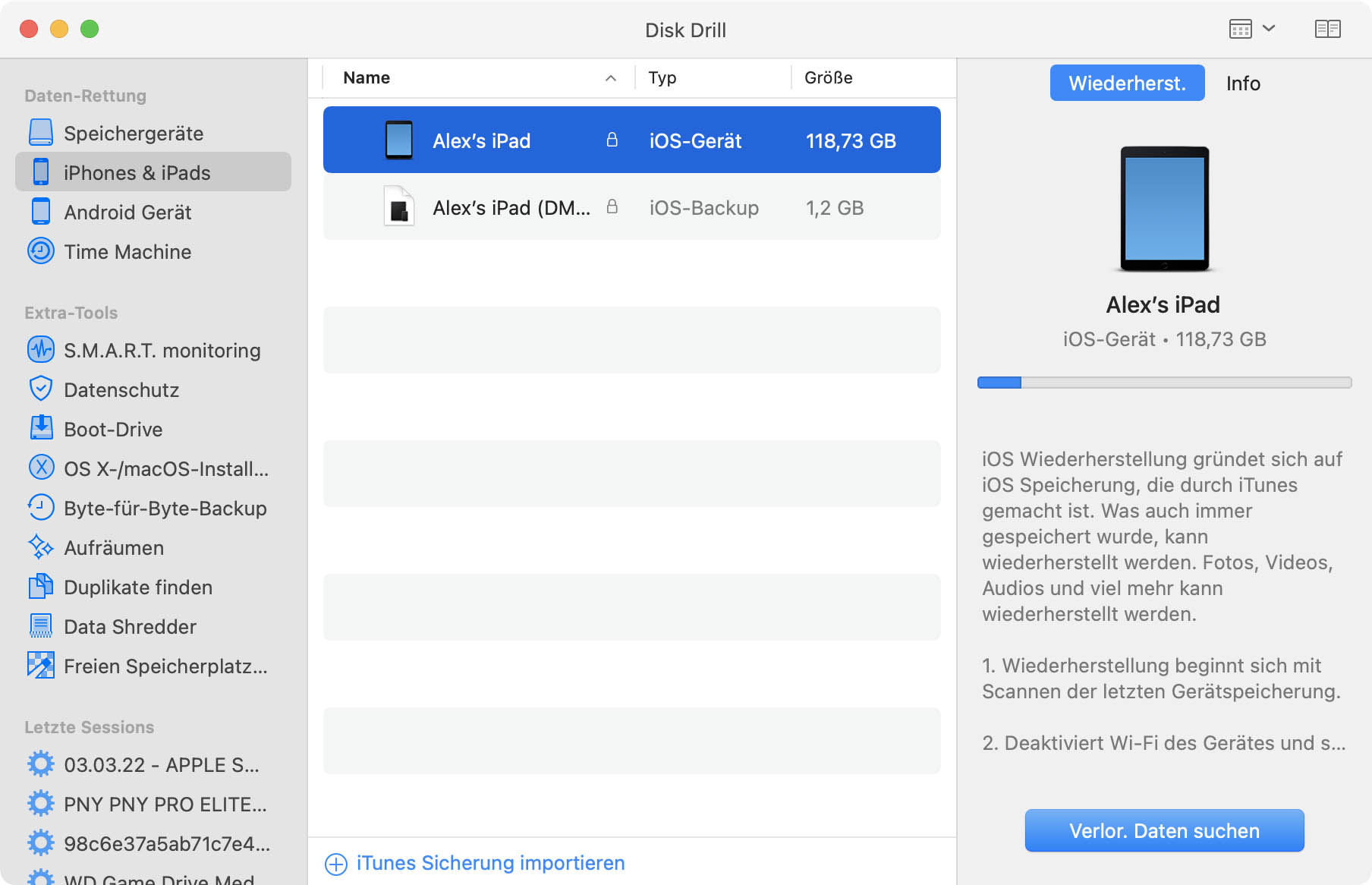Click the Speichergeräte drive icon

point(41,133)
